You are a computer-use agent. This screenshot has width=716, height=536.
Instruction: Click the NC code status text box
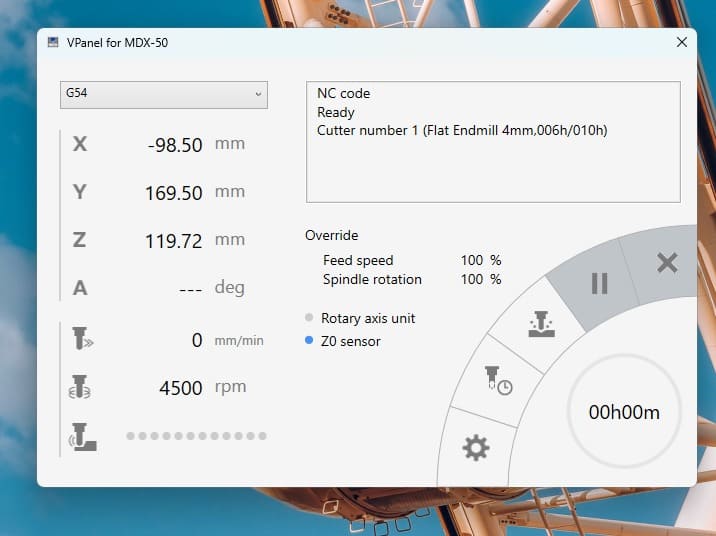[x=493, y=142]
